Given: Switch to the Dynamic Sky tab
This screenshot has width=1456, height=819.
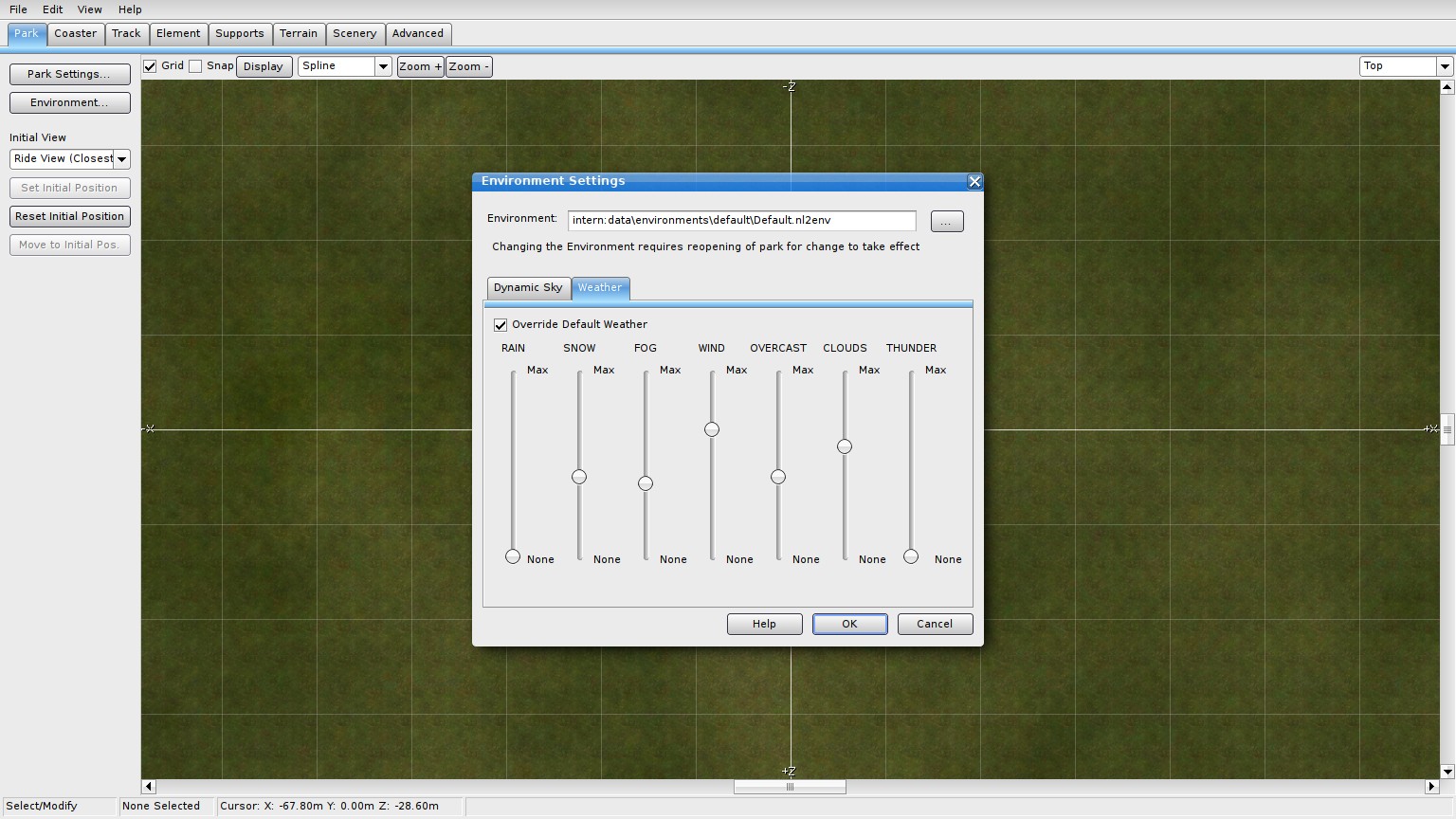Looking at the screenshot, I should point(528,288).
